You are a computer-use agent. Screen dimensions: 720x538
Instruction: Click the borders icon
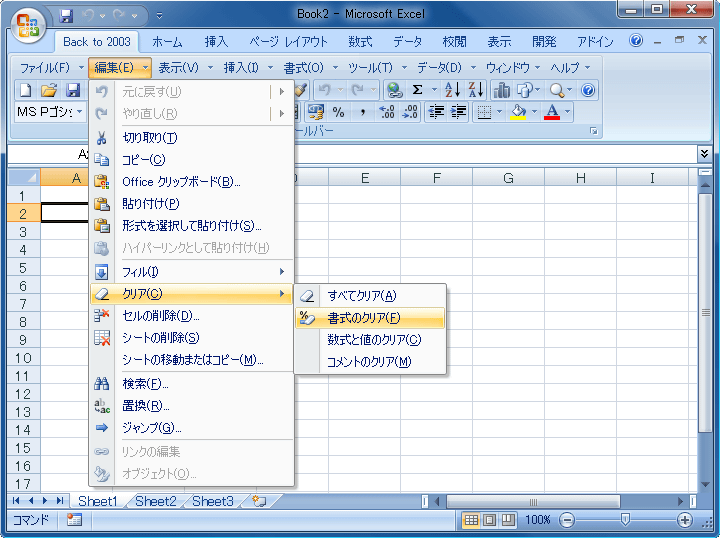[484, 112]
